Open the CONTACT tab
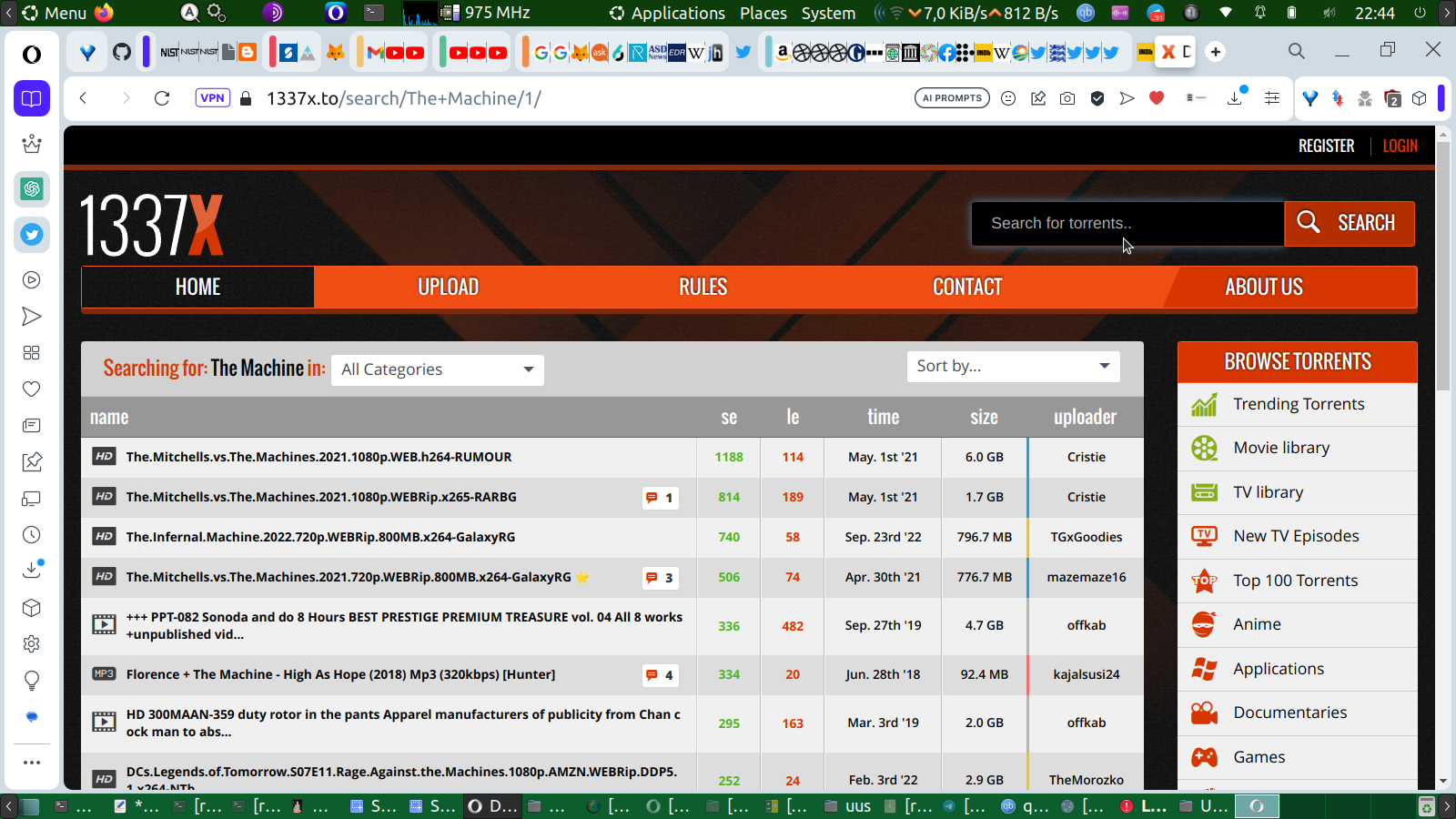The height and width of the screenshot is (819, 1456). coord(967,288)
